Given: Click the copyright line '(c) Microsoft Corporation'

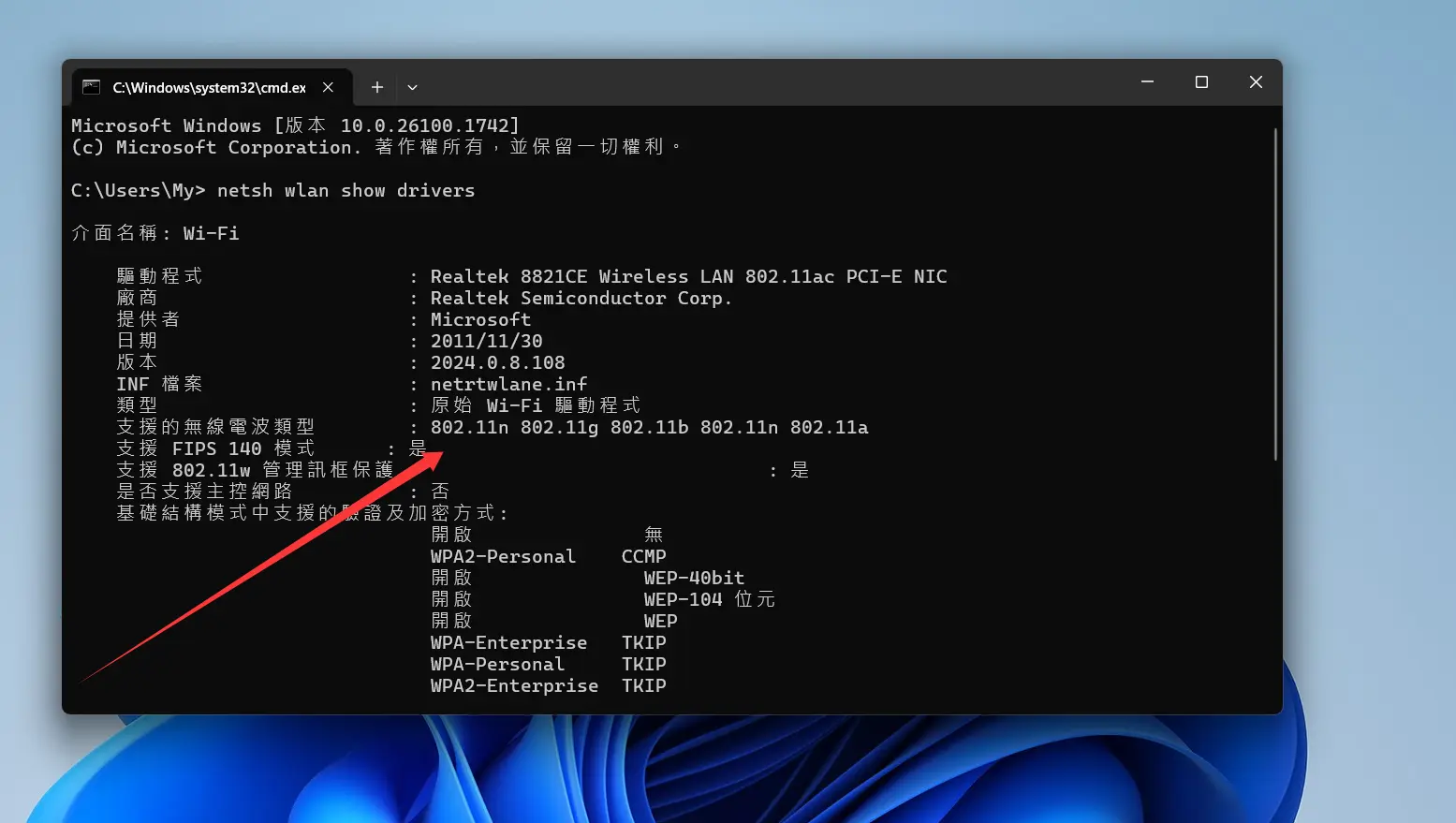Looking at the screenshot, I should [216, 147].
